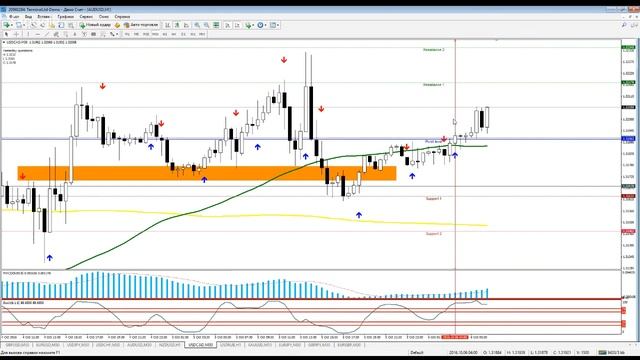The height and width of the screenshot is (360, 640).
Task: Switch to the USDJPY,M30 chart tab
Action: (78, 345)
